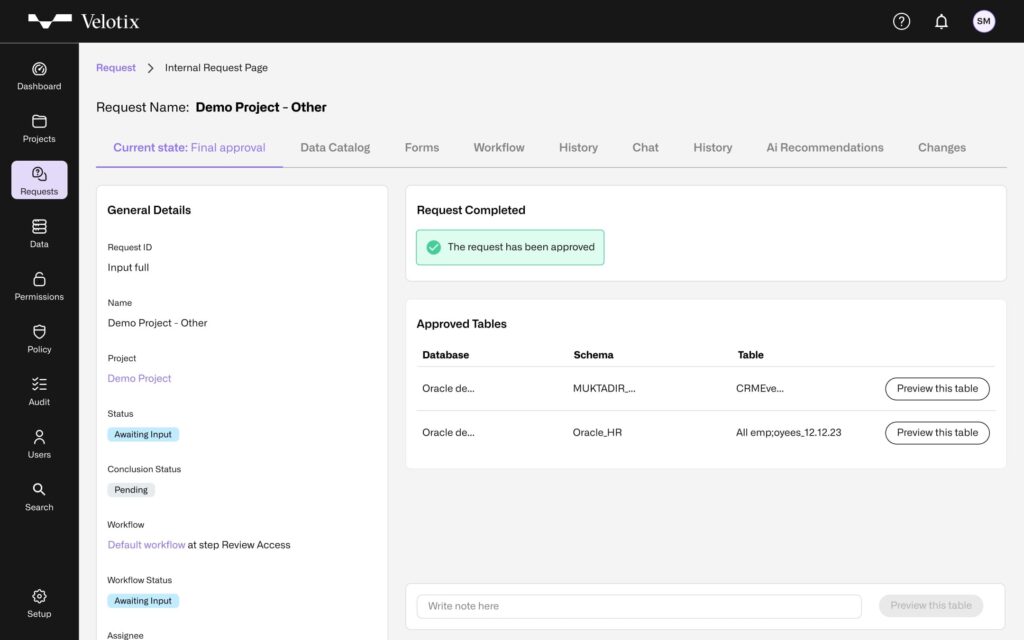The width and height of the screenshot is (1024, 640).
Task: Focus the Write note here field
Action: click(x=639, y=606)
